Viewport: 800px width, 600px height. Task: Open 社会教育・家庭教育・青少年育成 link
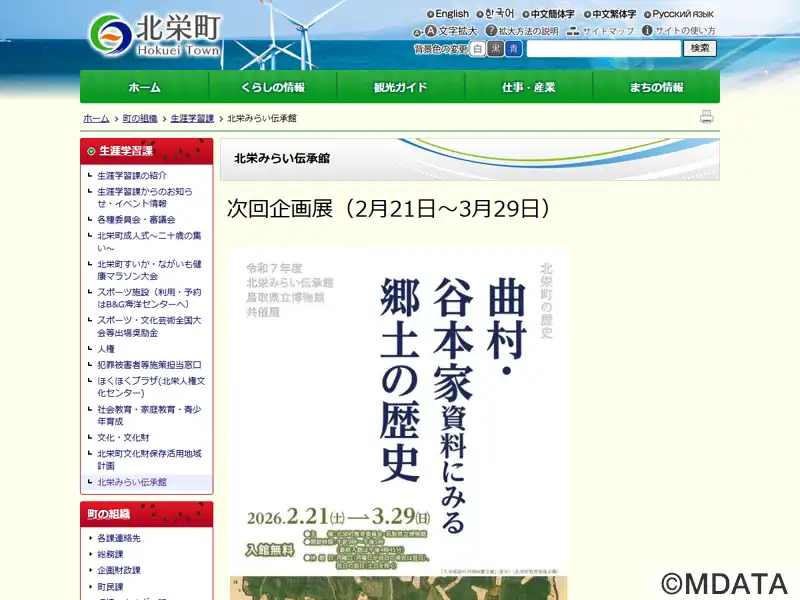(149, 415)
